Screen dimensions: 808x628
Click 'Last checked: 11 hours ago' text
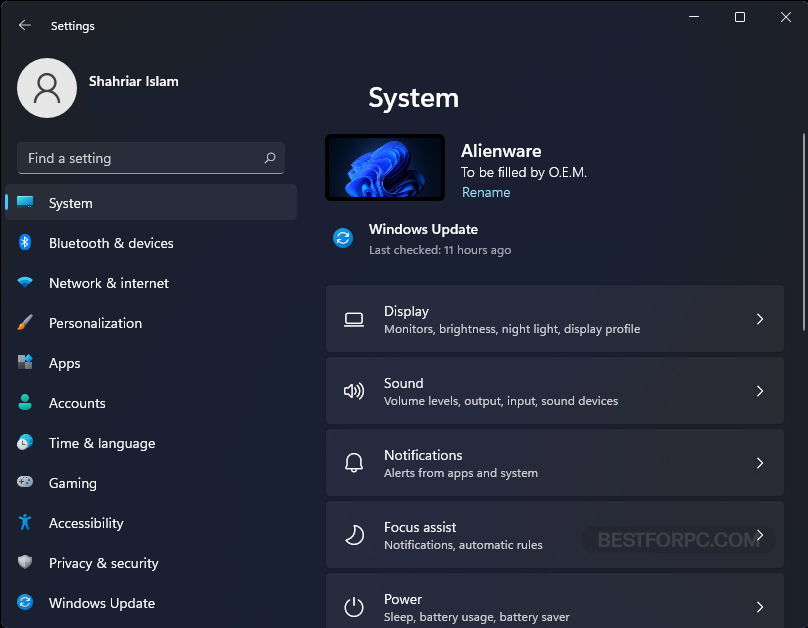tap(440, 250)
